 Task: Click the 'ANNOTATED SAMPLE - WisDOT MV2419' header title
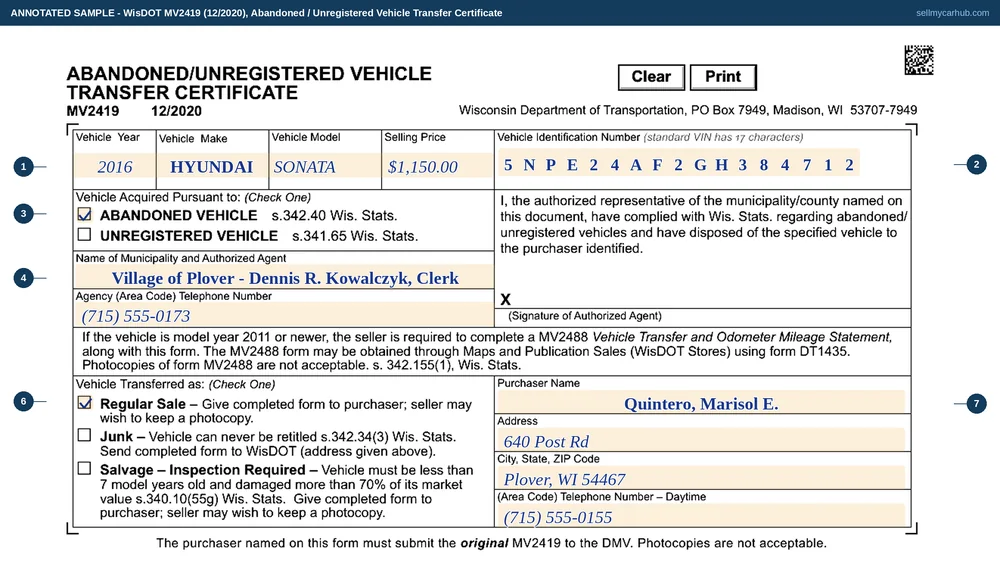[256, 13]
